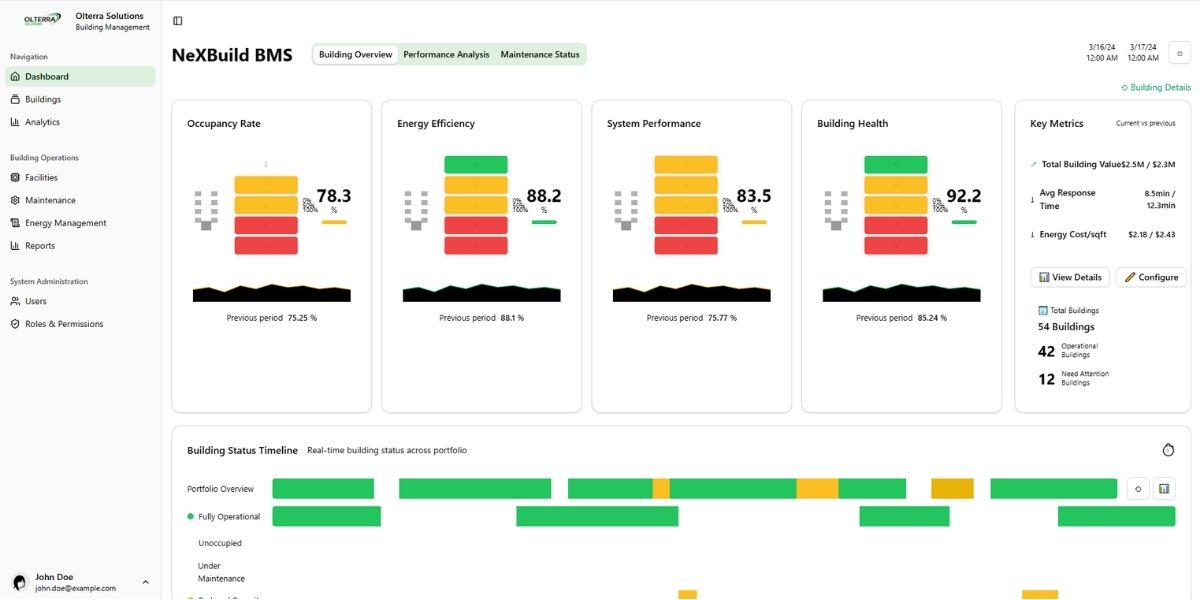Click the Configure button
Viewport: 1200px width, 600px height.
pyautogui.click(x=1153, y=277)
